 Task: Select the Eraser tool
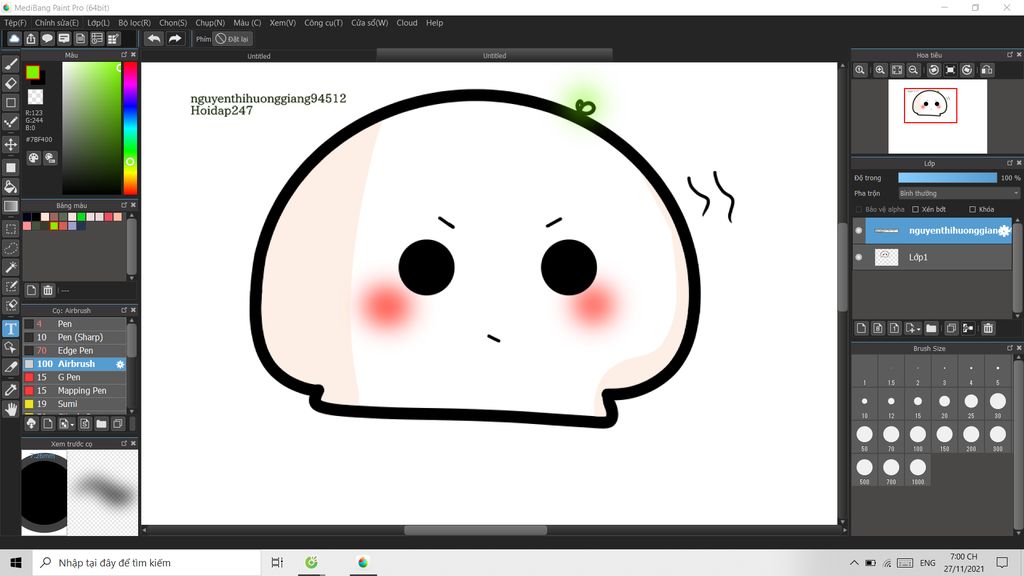click(11, 83)
